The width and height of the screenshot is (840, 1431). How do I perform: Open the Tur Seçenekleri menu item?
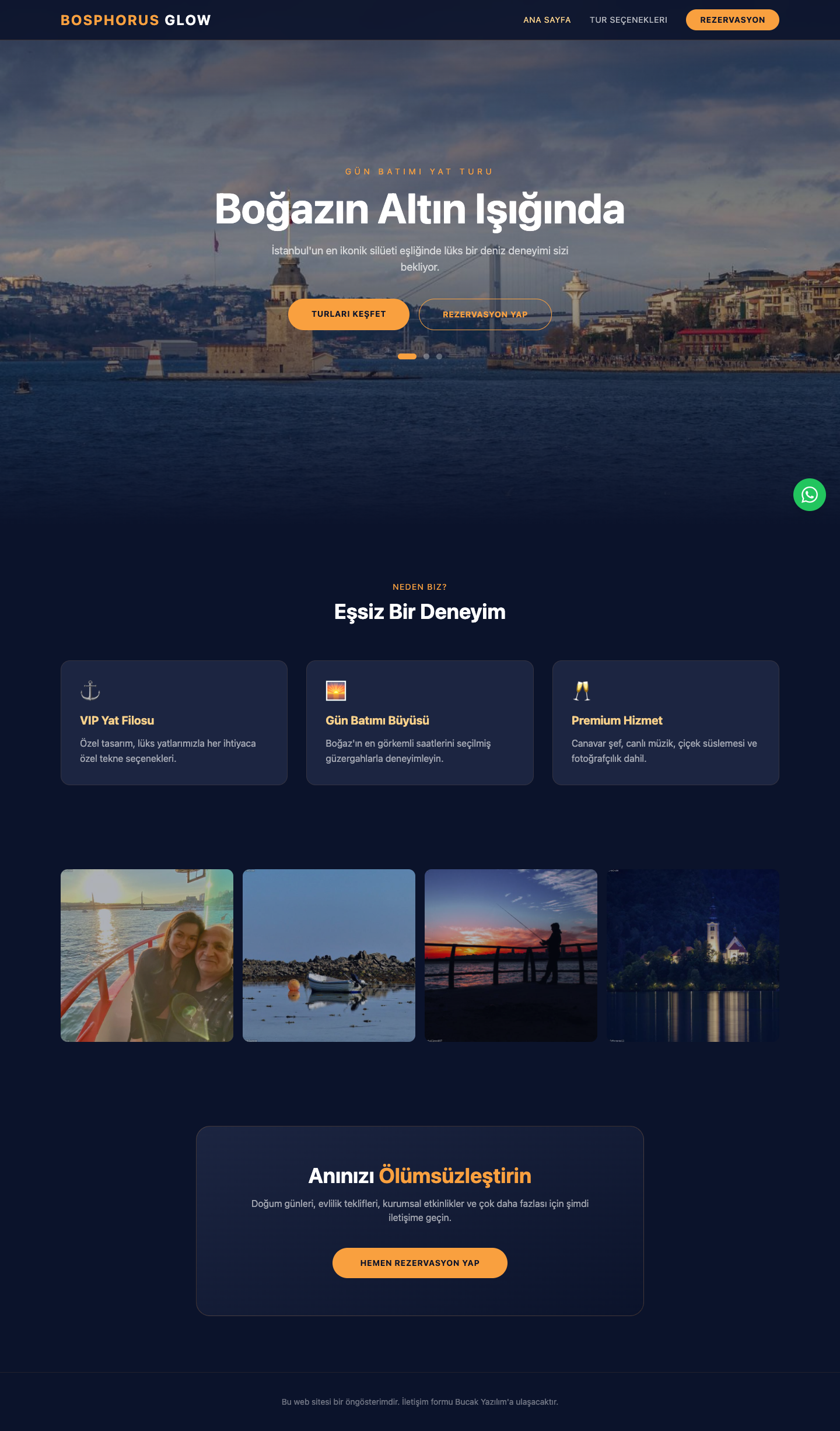628,20
